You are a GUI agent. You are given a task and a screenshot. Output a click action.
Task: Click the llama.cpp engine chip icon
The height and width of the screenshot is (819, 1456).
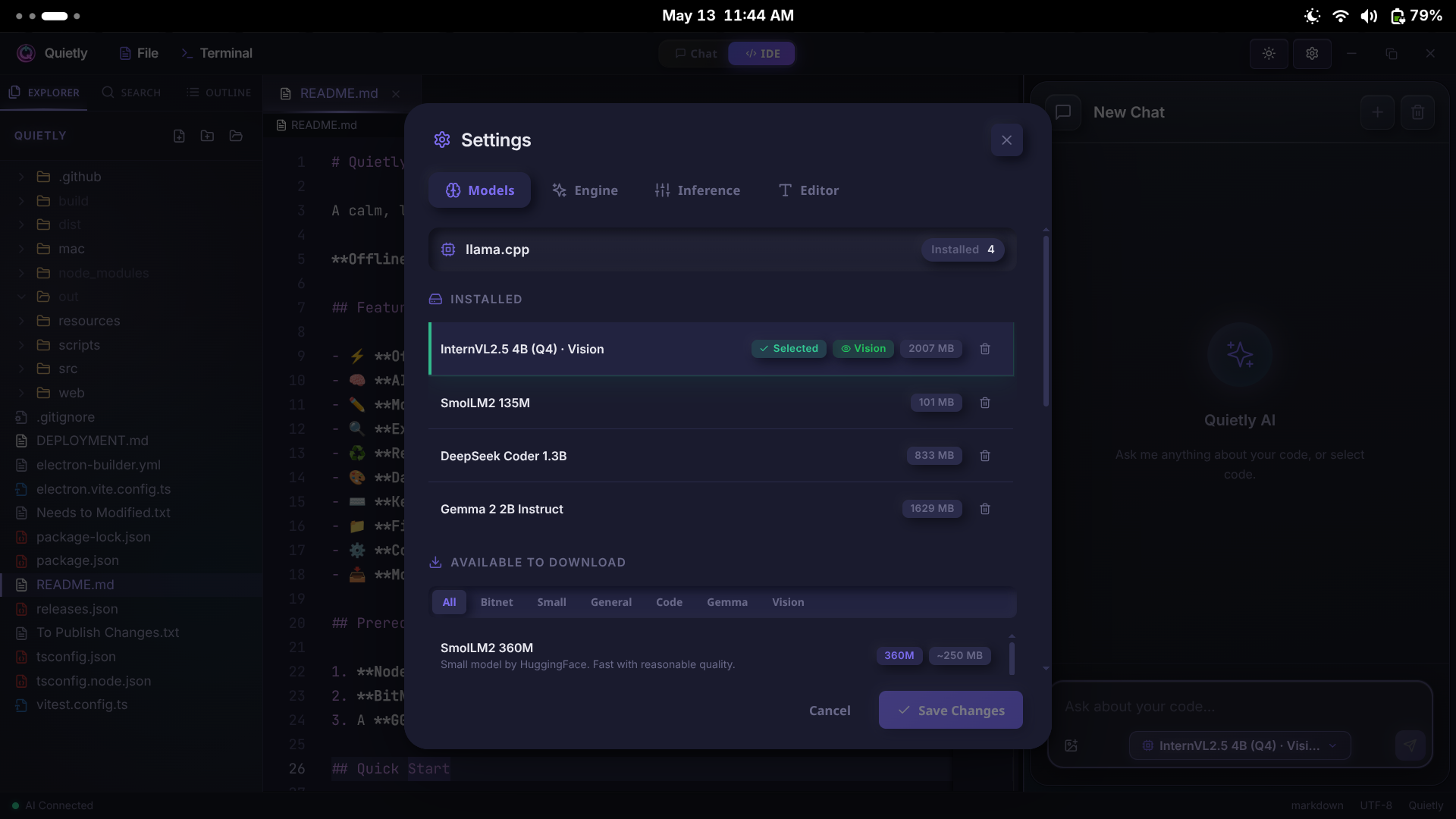coord(448,249)
